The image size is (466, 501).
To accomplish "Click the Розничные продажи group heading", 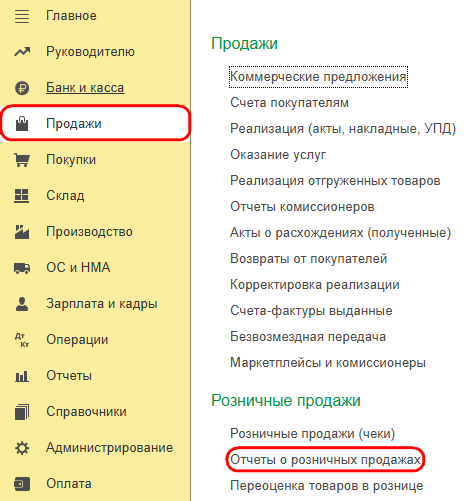I will pos(286,401).
